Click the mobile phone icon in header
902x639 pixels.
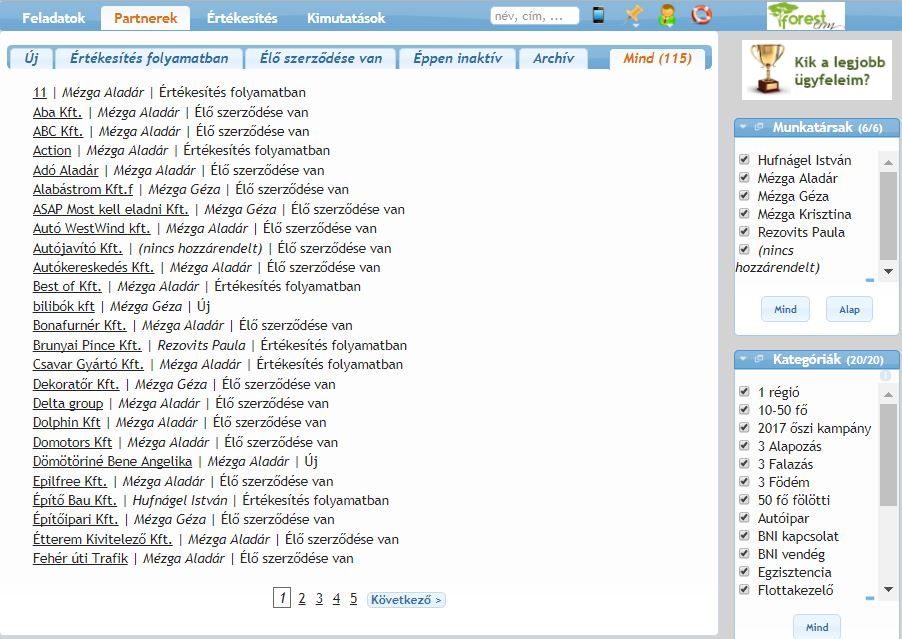click(x=598, y=15)
